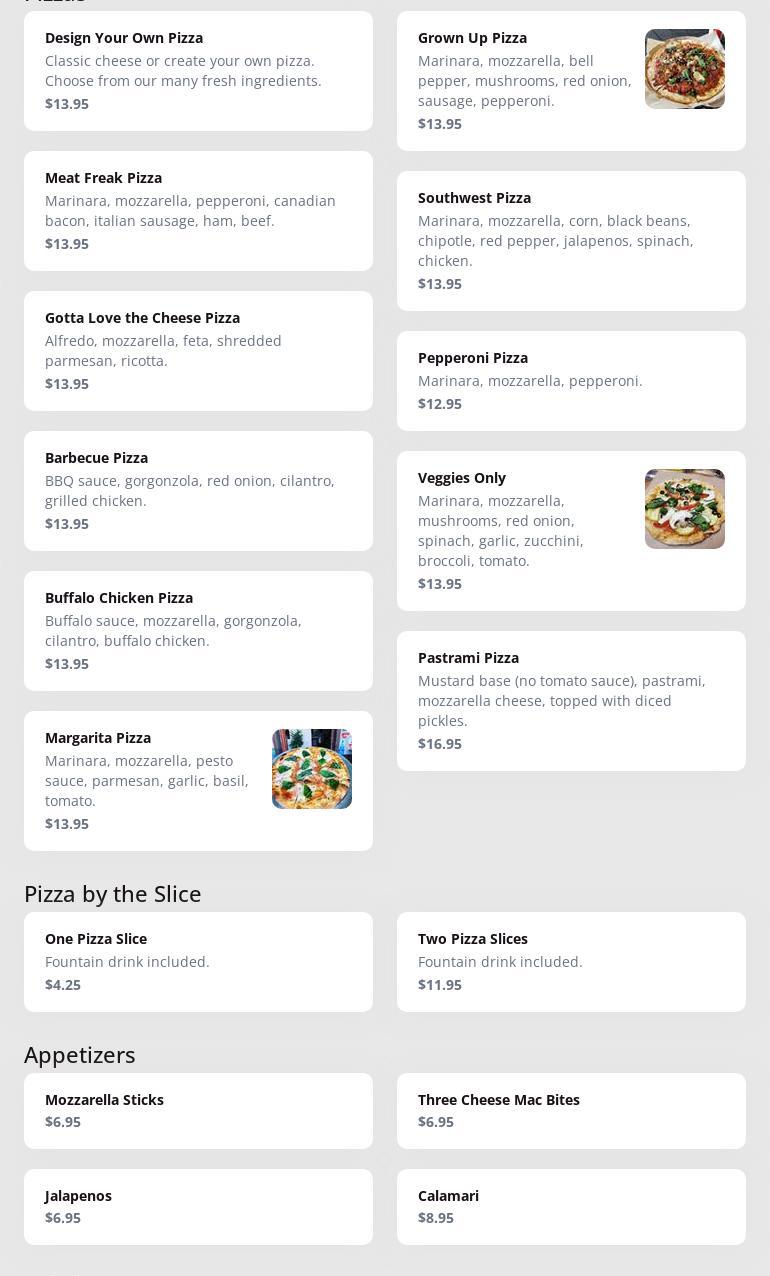The image size is (770, 1276).
Task: Click the Veggies Only title text
Action: pyautogui.click(x=462, y=478)
